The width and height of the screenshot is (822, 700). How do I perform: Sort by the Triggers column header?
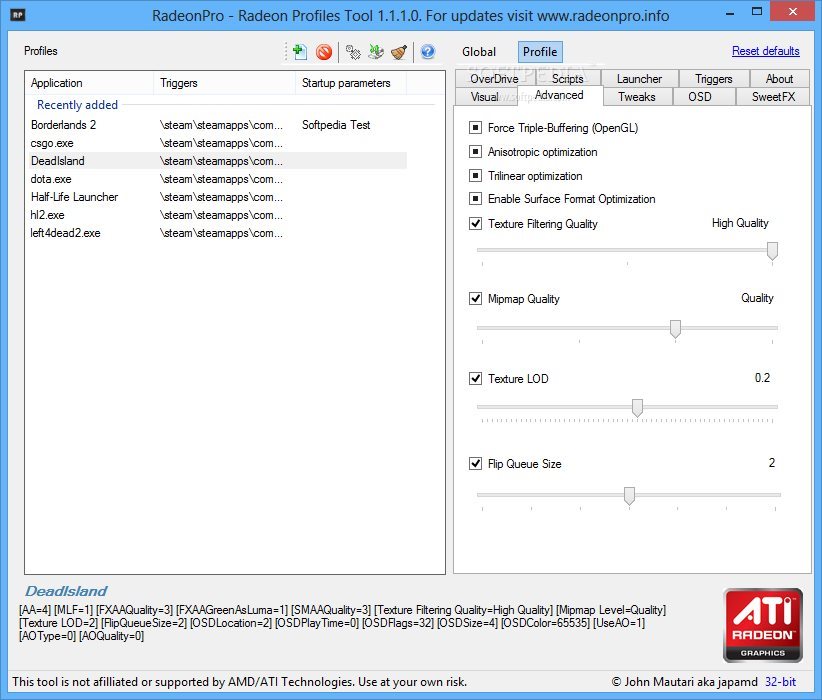pyautogui.click(x=224, y=83)
